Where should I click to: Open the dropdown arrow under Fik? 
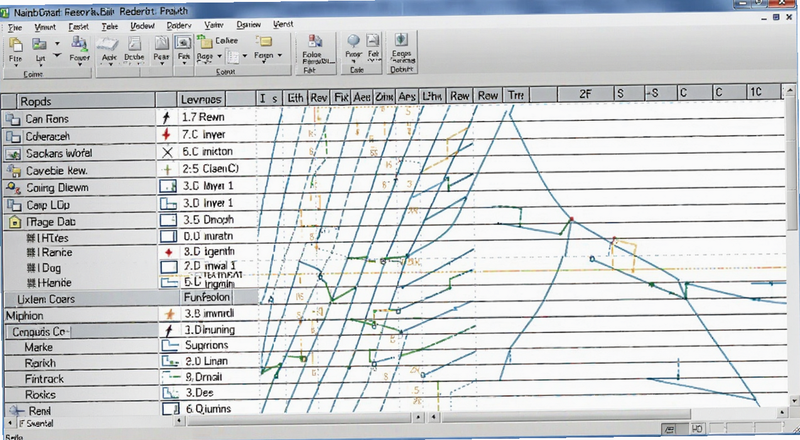point(184,63)
